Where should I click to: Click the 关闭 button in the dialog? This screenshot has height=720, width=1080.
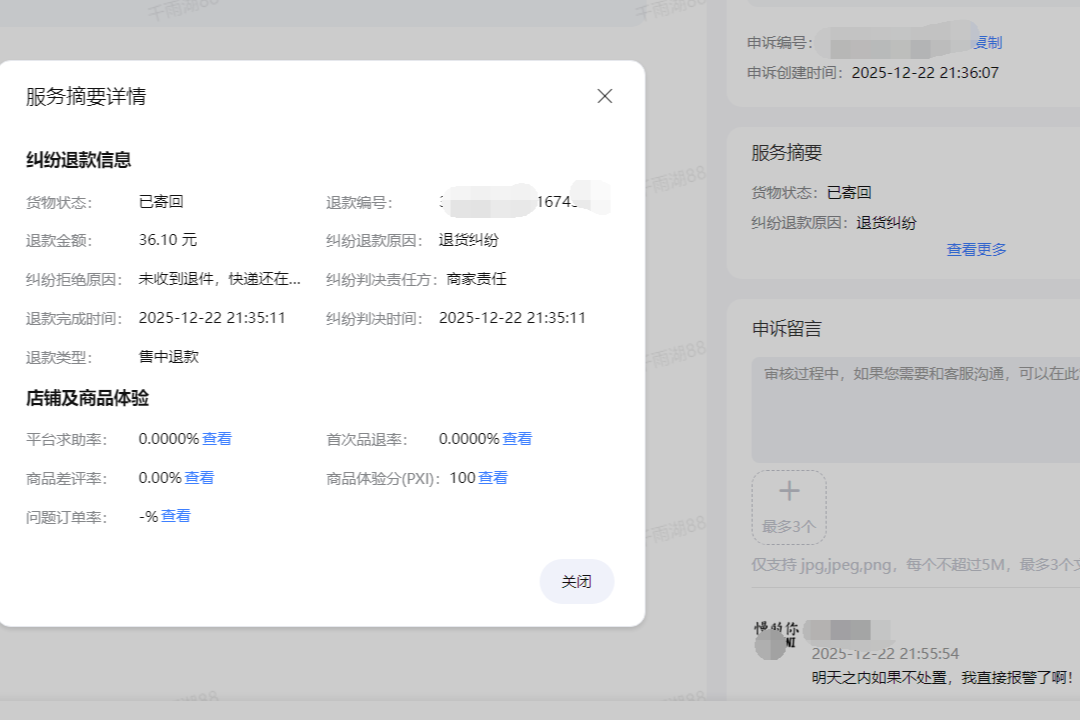(576, 582)
